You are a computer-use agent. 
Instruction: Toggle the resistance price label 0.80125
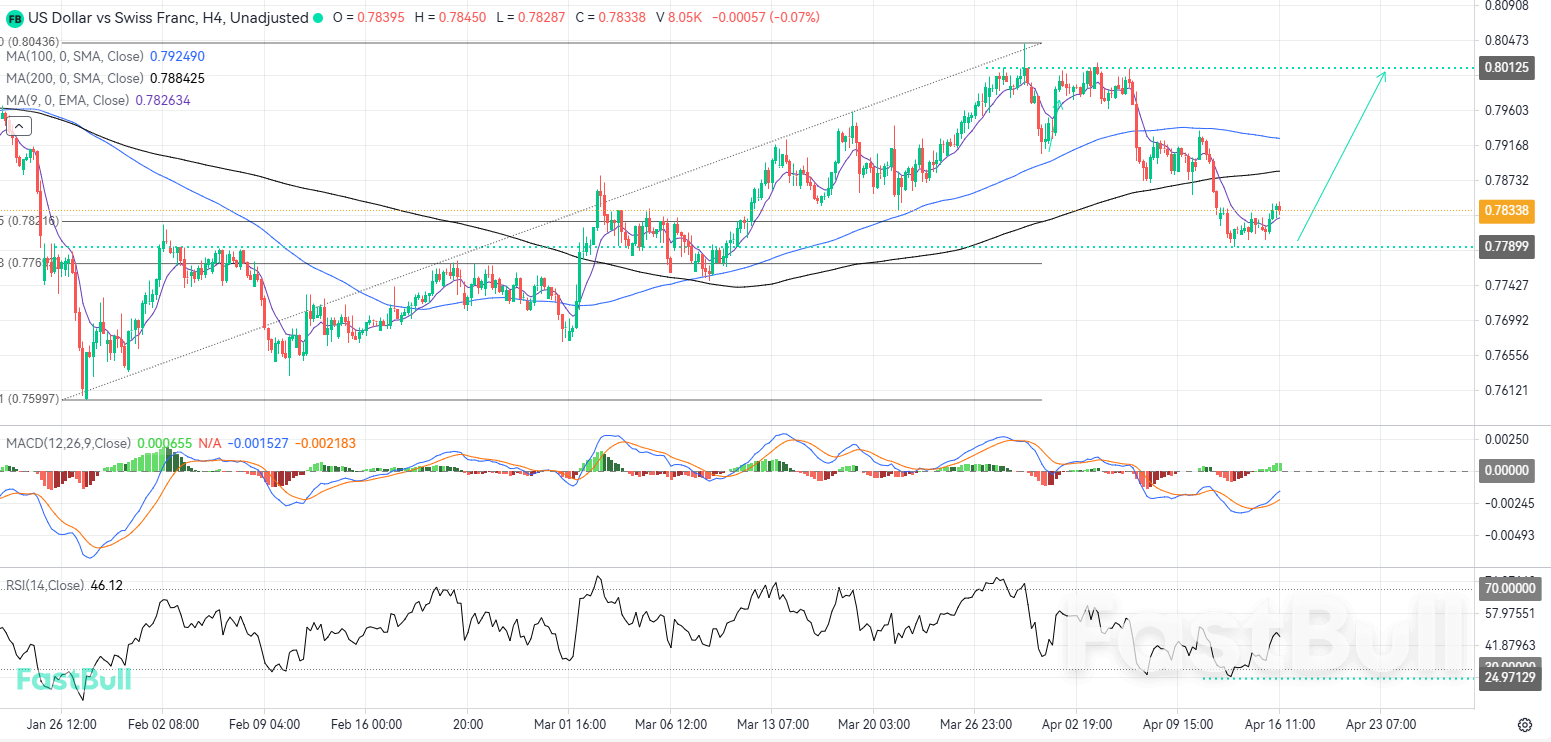[1506, 68]
